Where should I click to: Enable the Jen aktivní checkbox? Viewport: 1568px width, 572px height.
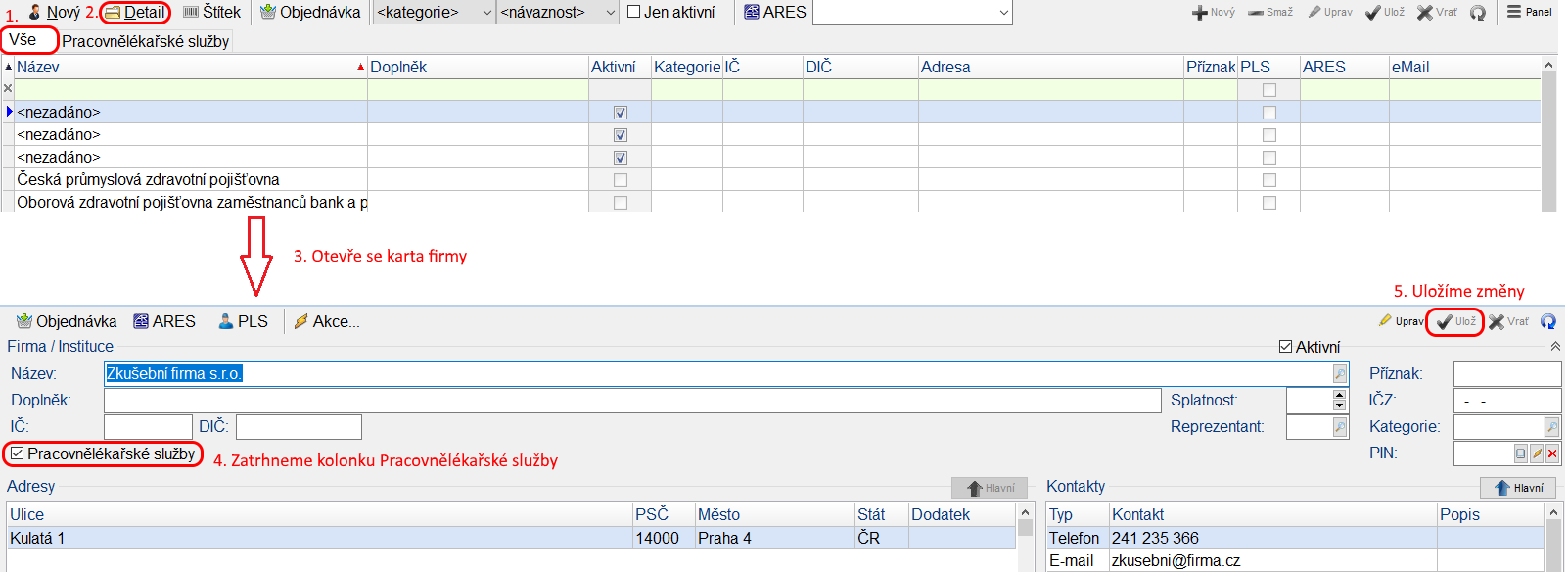(633, 12)
